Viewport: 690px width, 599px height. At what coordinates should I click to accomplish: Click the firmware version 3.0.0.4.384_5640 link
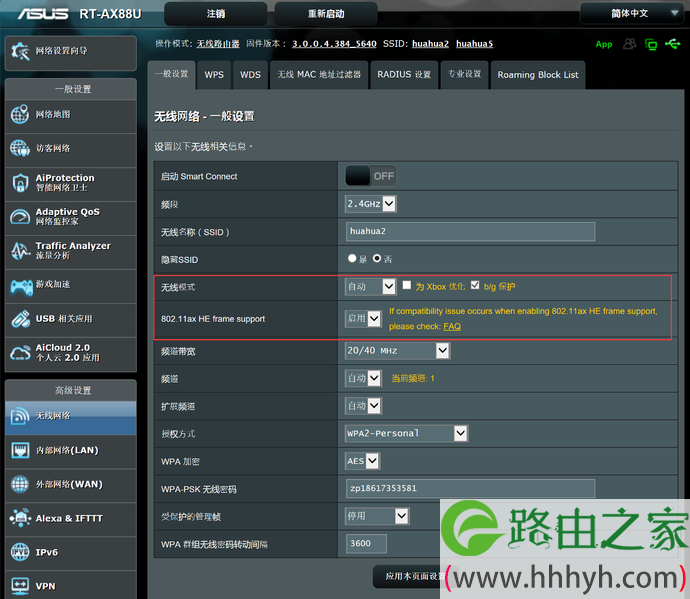tap(334, 44)
